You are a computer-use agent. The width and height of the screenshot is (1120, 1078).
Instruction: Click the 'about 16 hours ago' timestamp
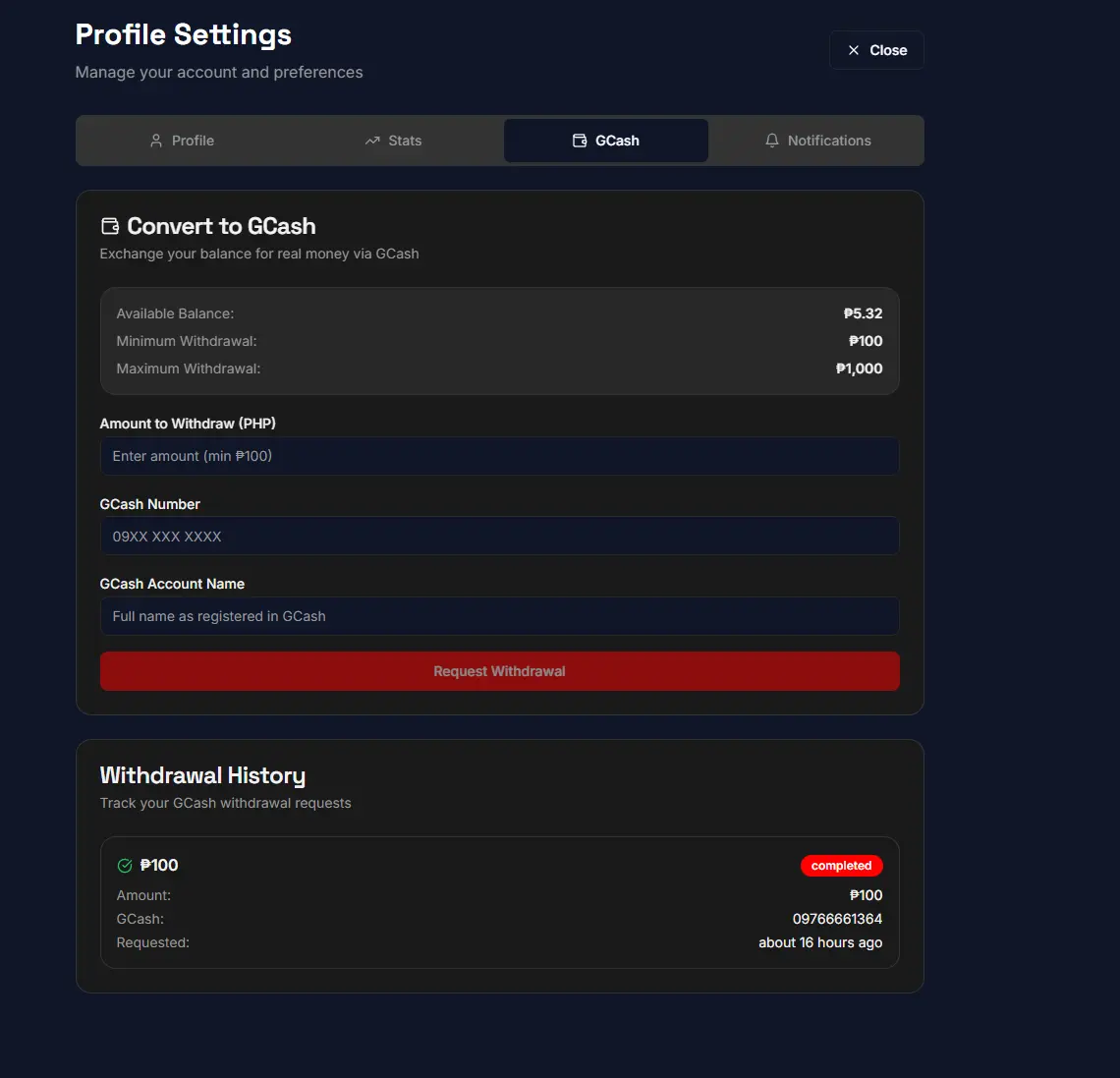pyautogui.click(x=820, y=942)
